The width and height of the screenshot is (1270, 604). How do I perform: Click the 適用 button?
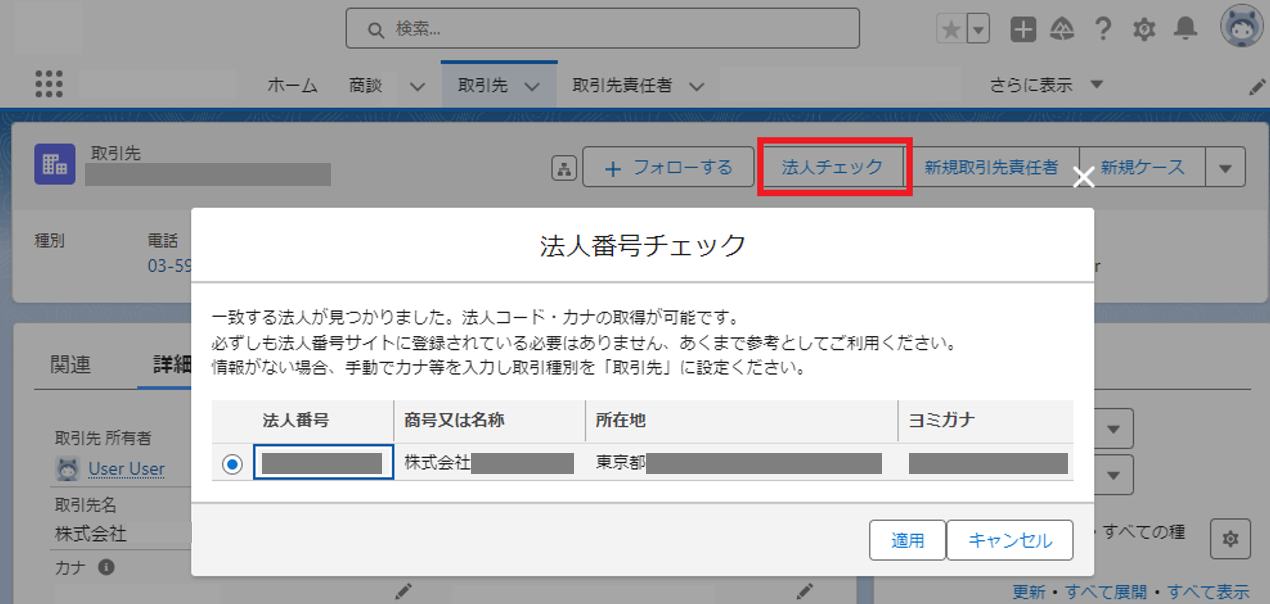908,540
